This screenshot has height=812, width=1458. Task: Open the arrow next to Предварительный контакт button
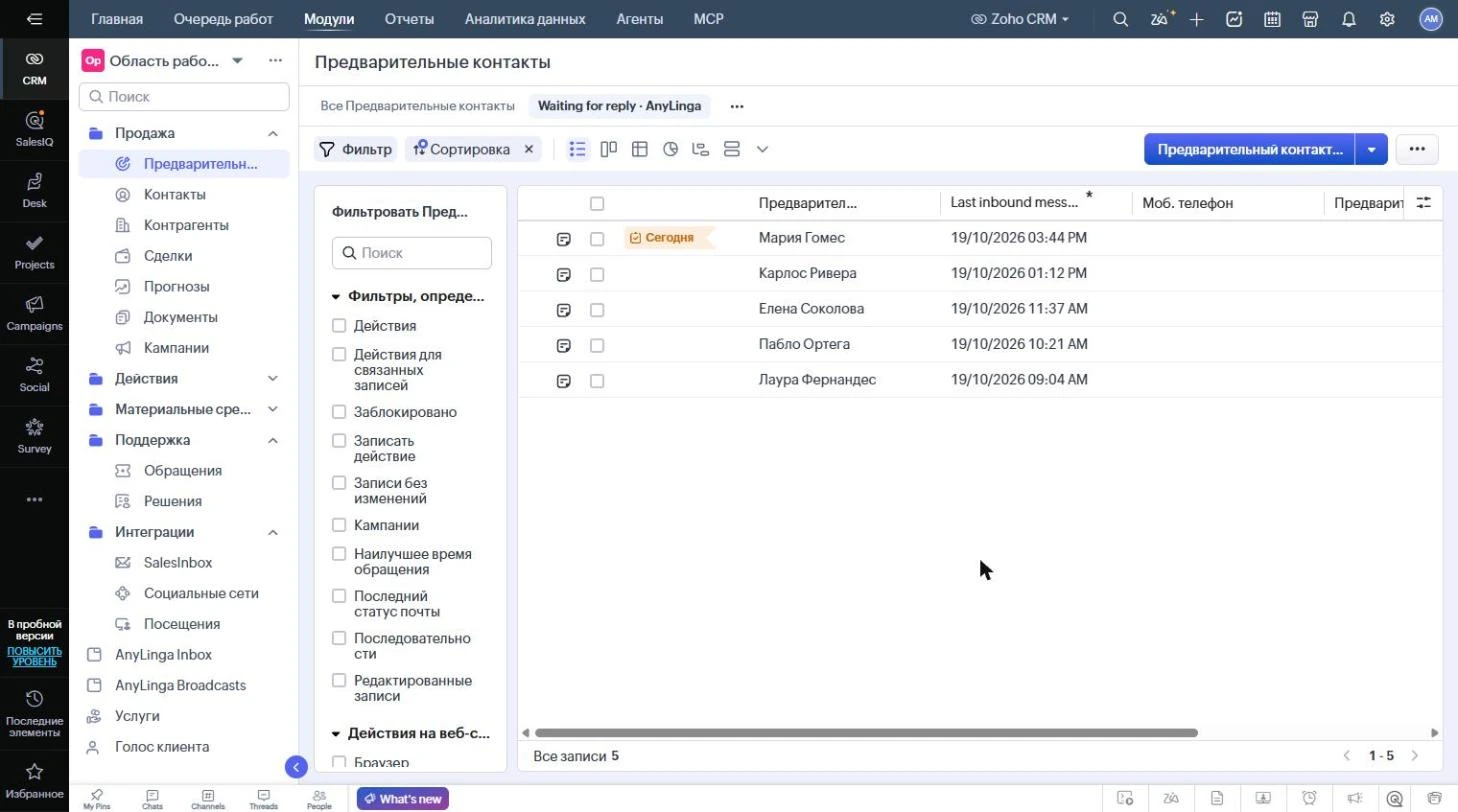coord(1371,149)
